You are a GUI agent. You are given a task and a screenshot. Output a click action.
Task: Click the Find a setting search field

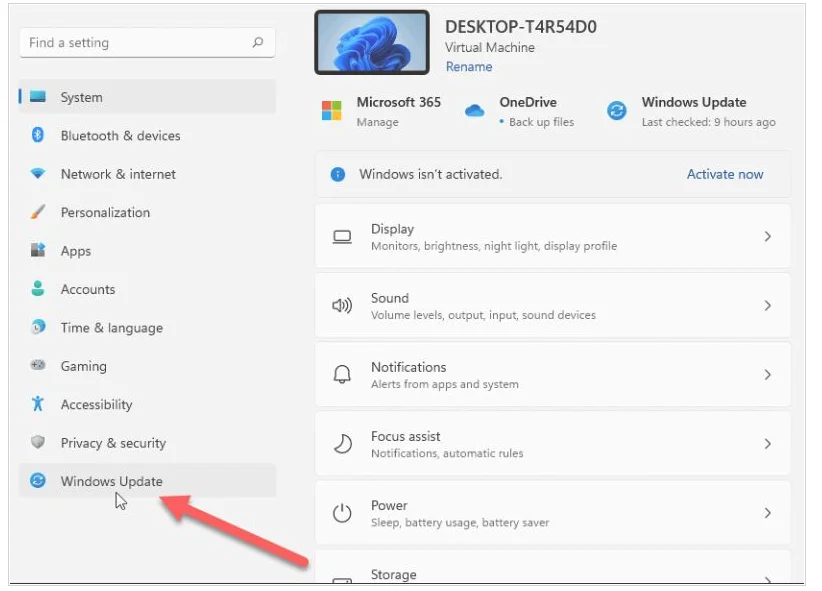[135, 43]
